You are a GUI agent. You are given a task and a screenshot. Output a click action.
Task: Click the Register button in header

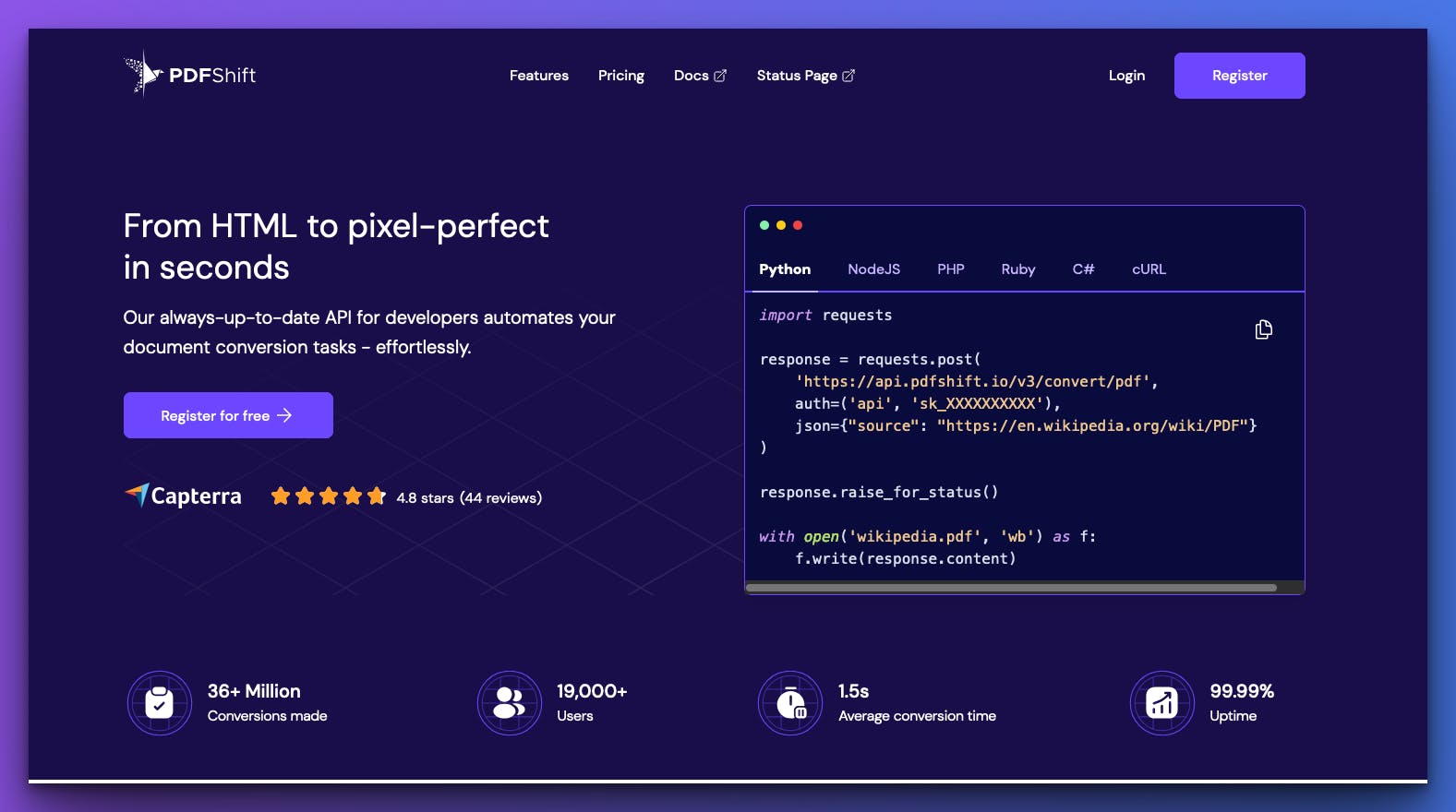(1240, 76)
